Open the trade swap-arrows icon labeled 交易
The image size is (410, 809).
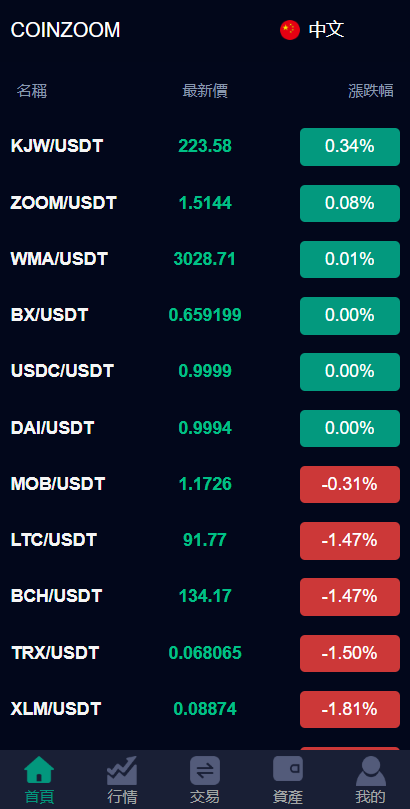(205, 770)
